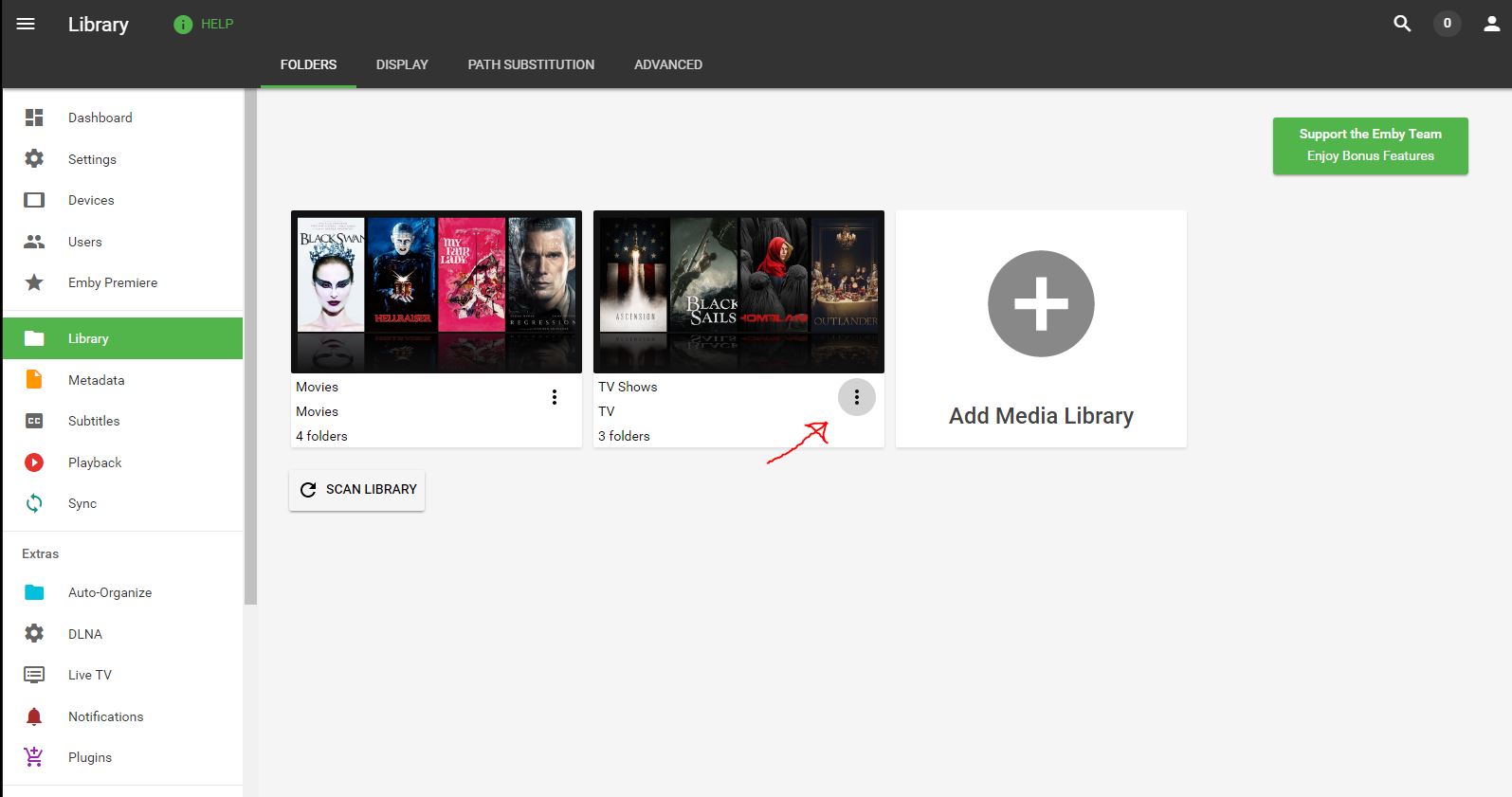1512x797 pixels.
Task: Click Support the Emby Team button
Action: click(1370, 146)
